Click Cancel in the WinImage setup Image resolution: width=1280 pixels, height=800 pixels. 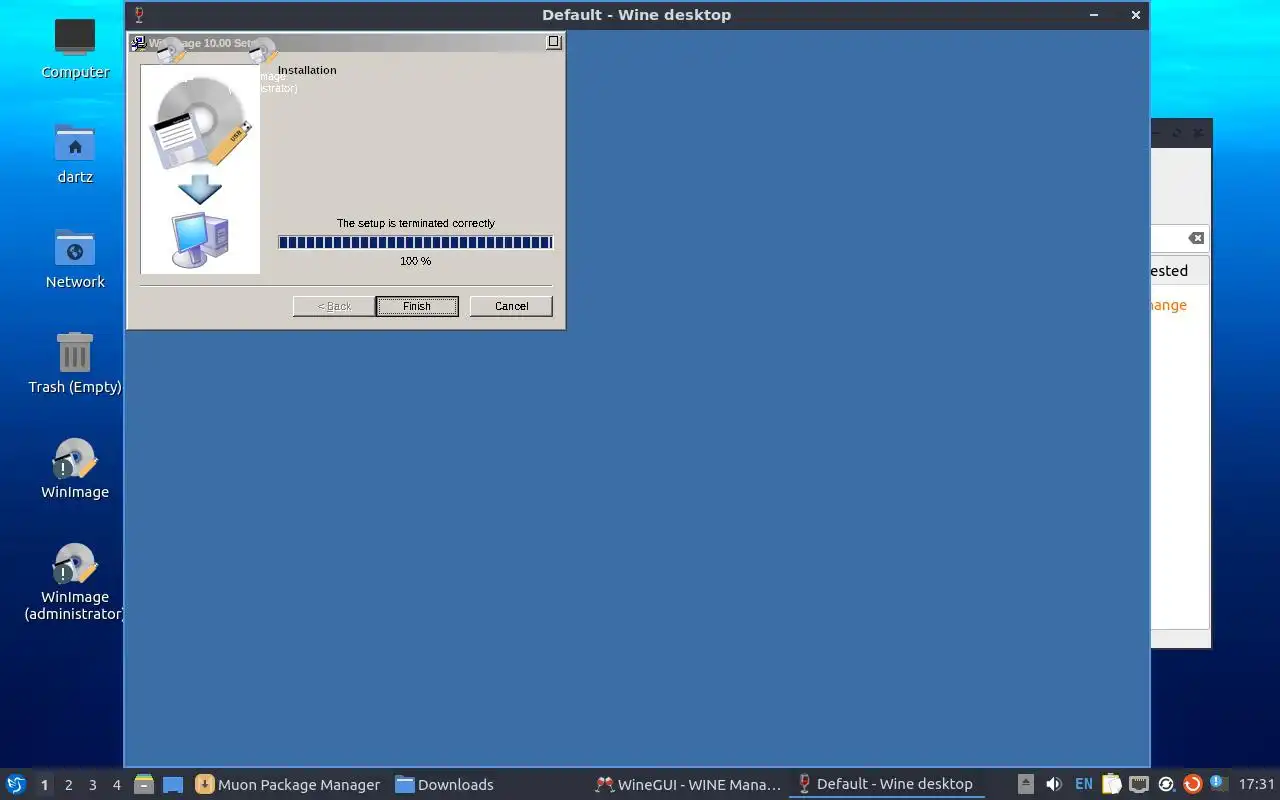pyautogui.click(x=511, y=306)
